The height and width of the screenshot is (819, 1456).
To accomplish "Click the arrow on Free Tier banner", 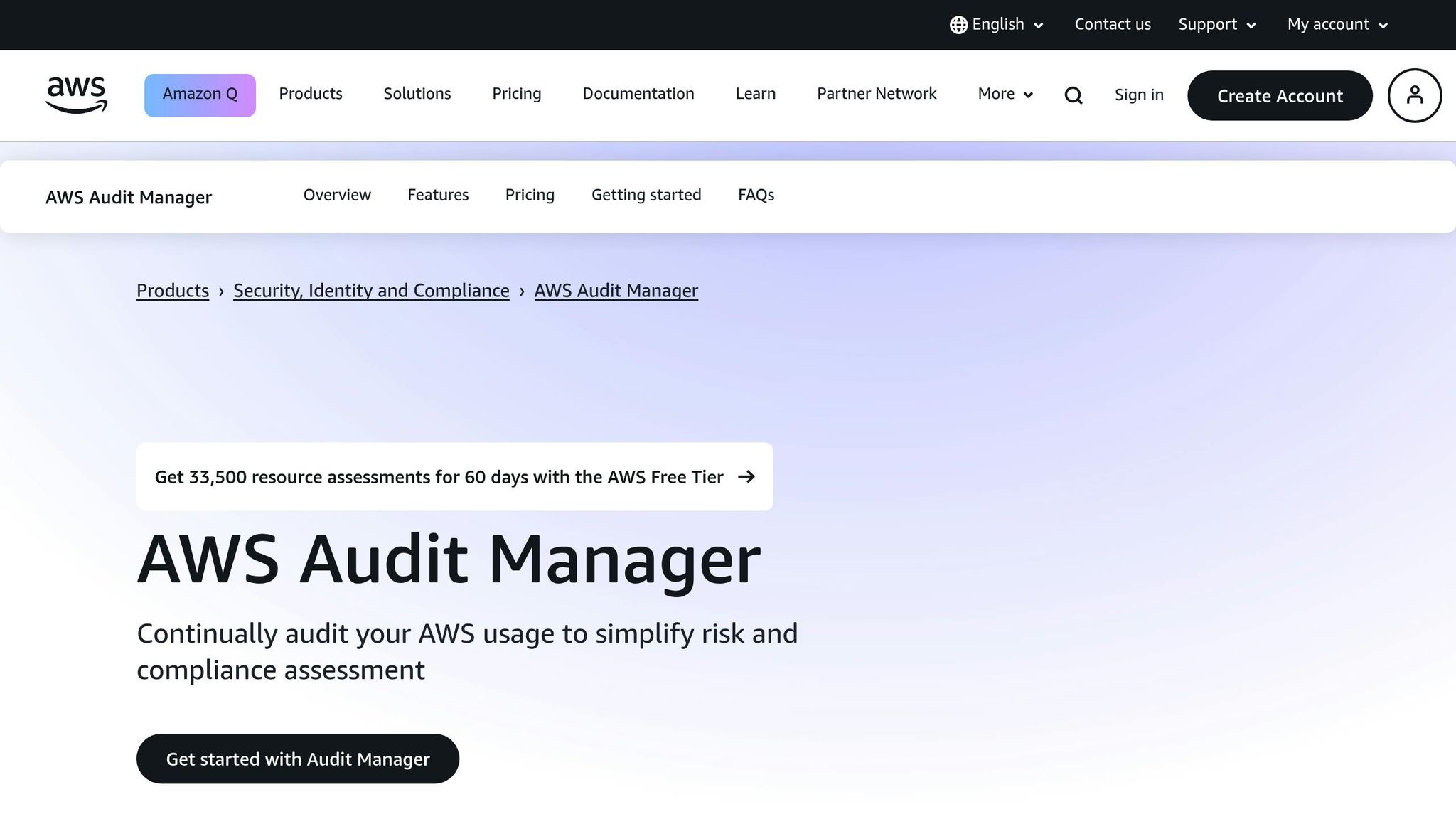I will 746,476.
